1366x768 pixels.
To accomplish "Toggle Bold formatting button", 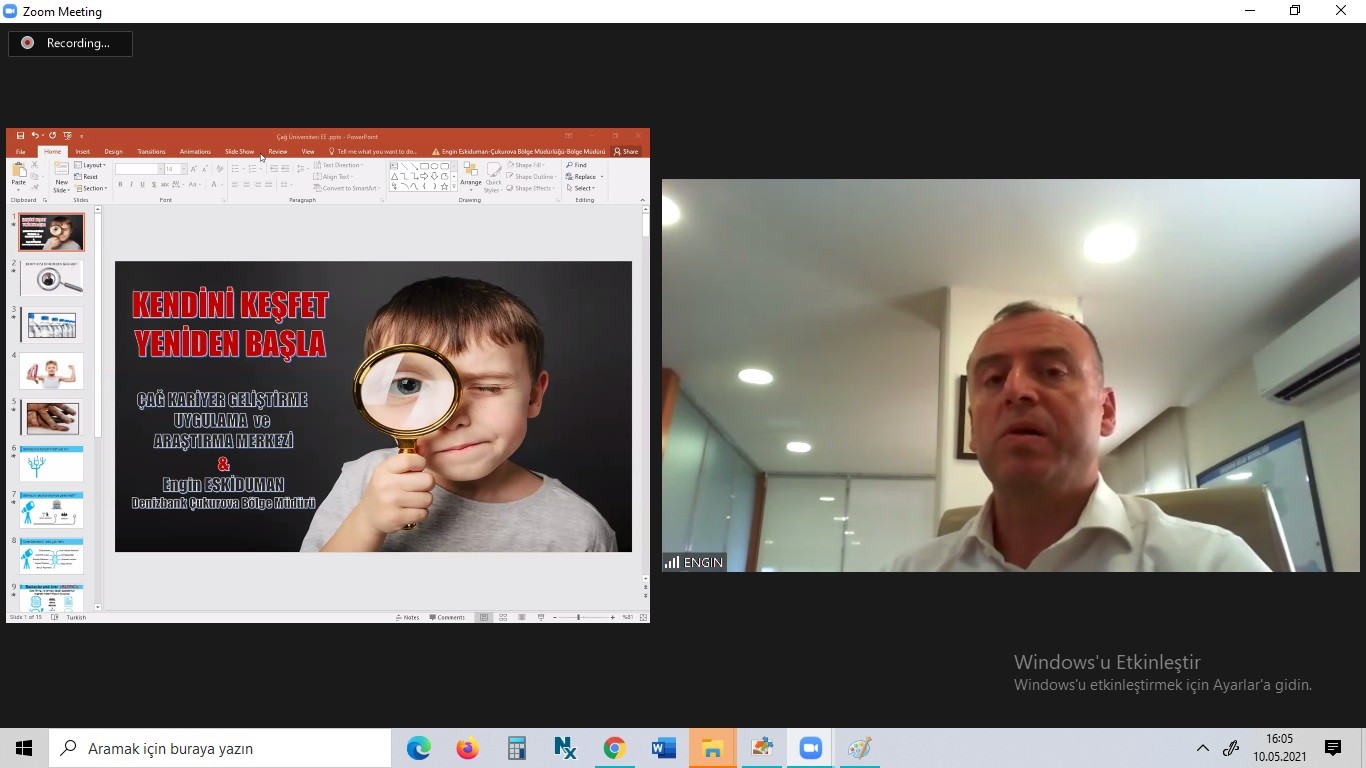I will click(x=120, y=185).
